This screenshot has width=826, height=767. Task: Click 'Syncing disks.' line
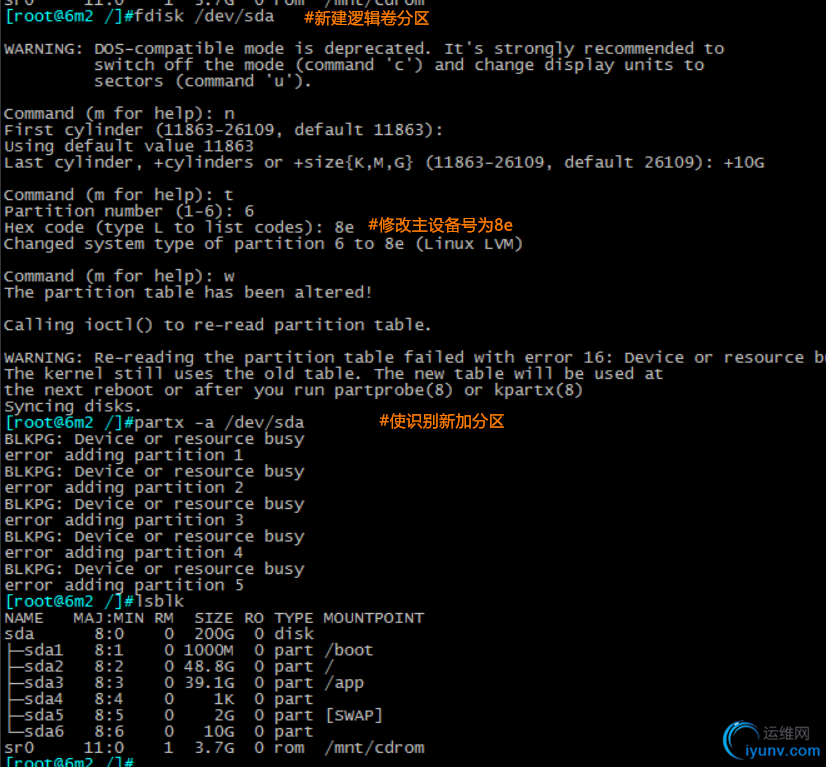point(73,407)
